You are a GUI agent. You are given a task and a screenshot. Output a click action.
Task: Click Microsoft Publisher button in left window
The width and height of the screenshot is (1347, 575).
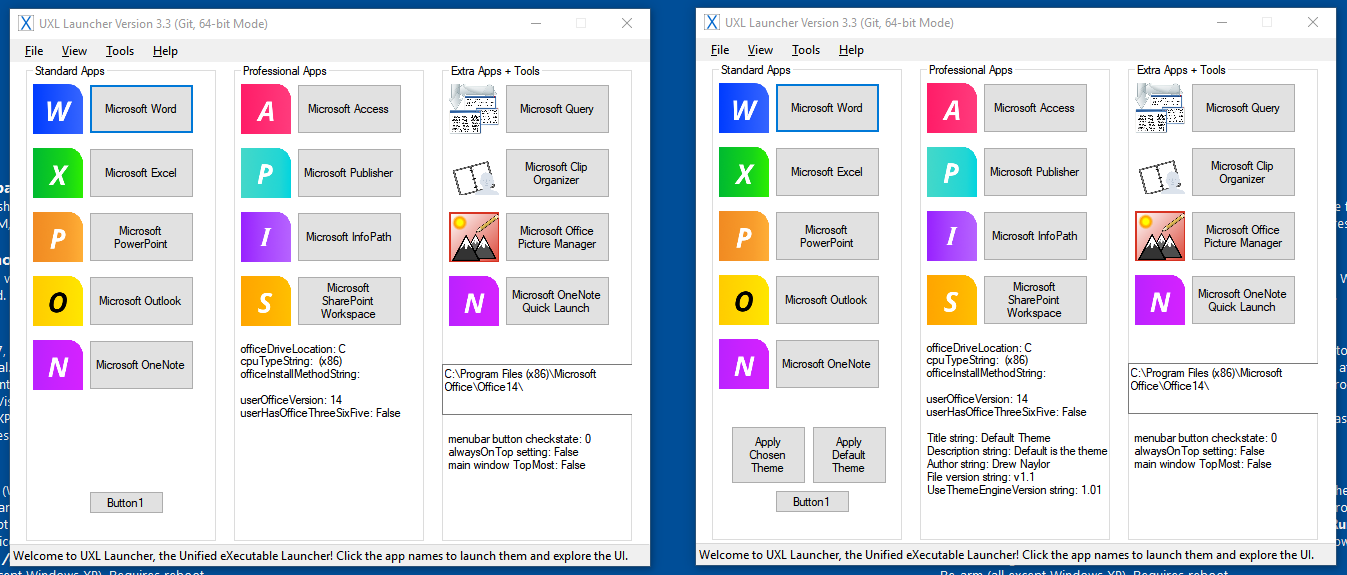tap(349, 173)
